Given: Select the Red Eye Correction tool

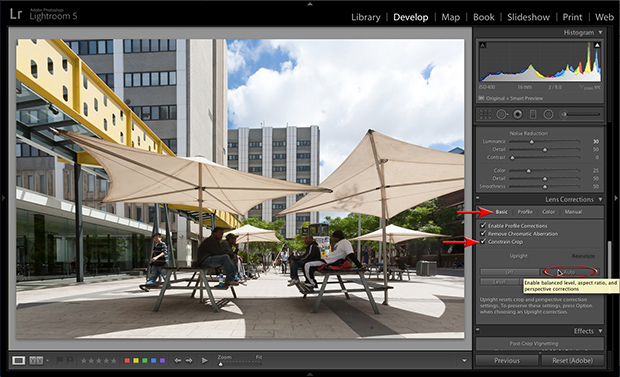Looking at the screenshot, I should click(517, 115).
